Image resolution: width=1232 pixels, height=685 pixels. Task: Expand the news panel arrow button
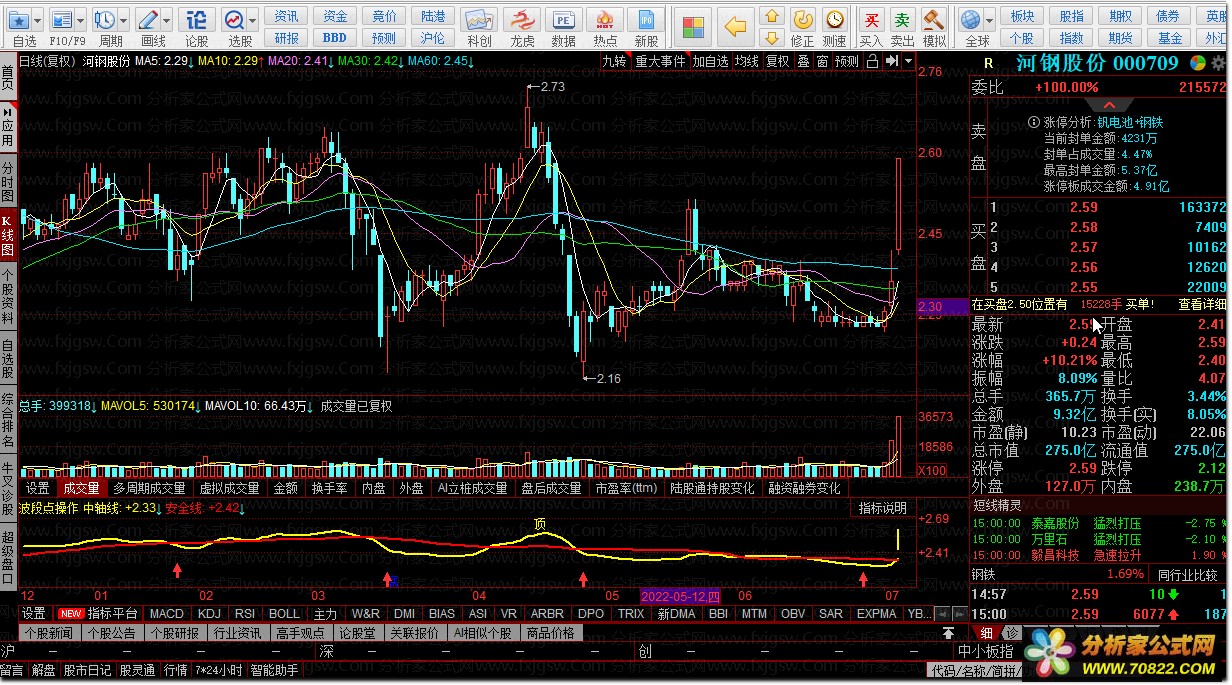(948, 633)
